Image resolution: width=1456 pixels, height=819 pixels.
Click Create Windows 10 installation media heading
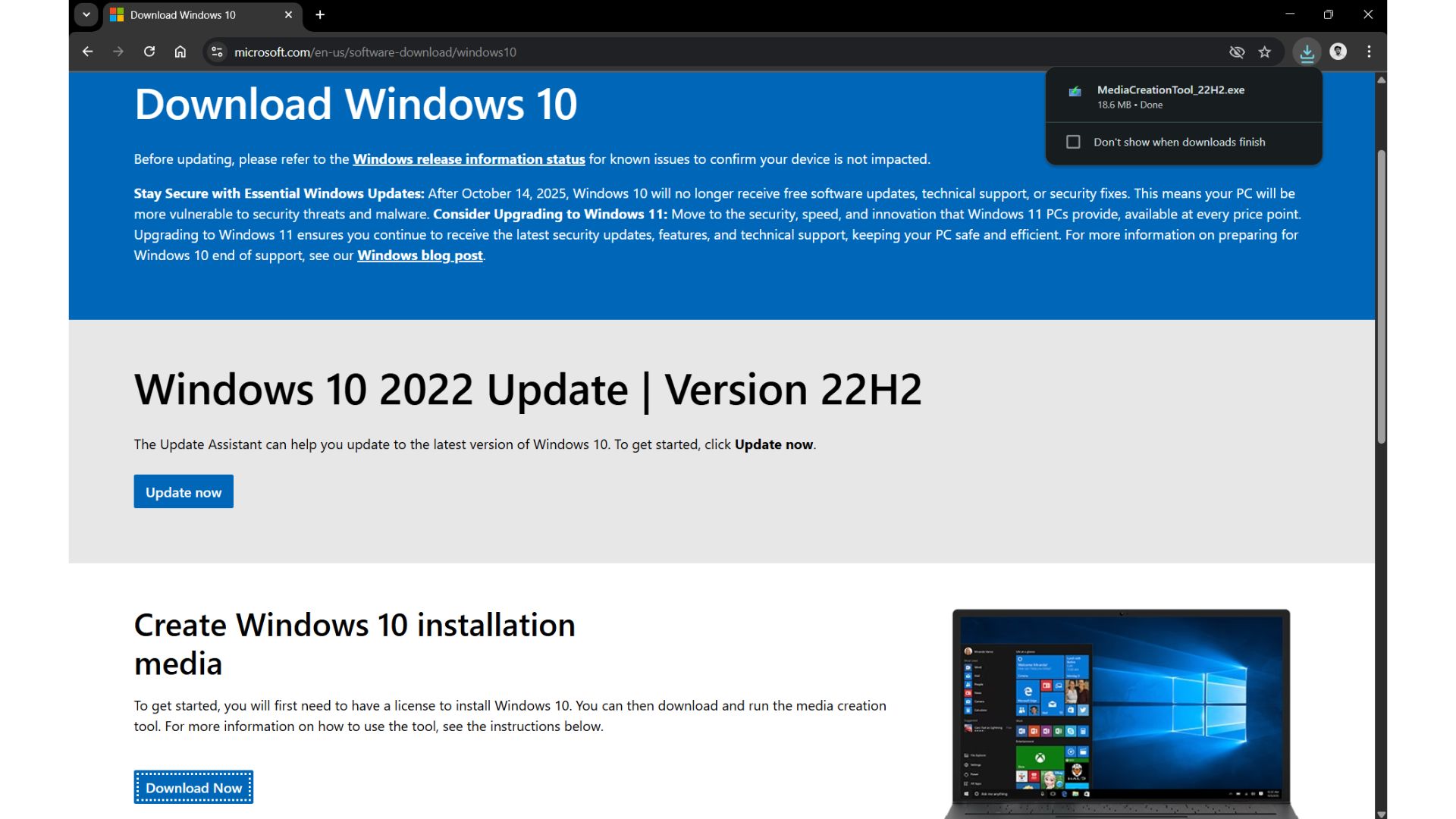355,644
